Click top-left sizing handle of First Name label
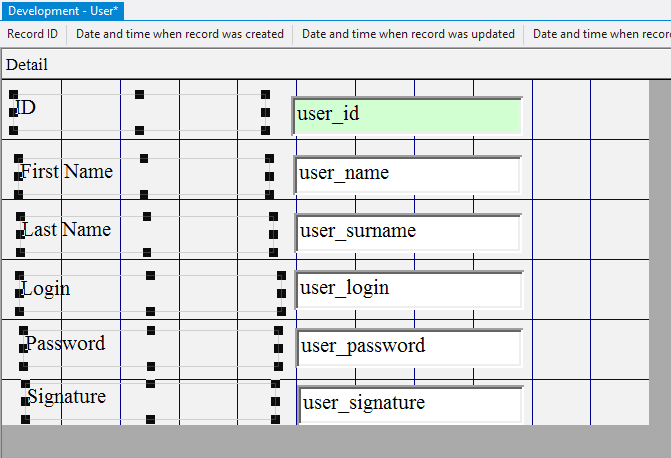This screenshot has width=671, height=458. (x=18, y=158)
